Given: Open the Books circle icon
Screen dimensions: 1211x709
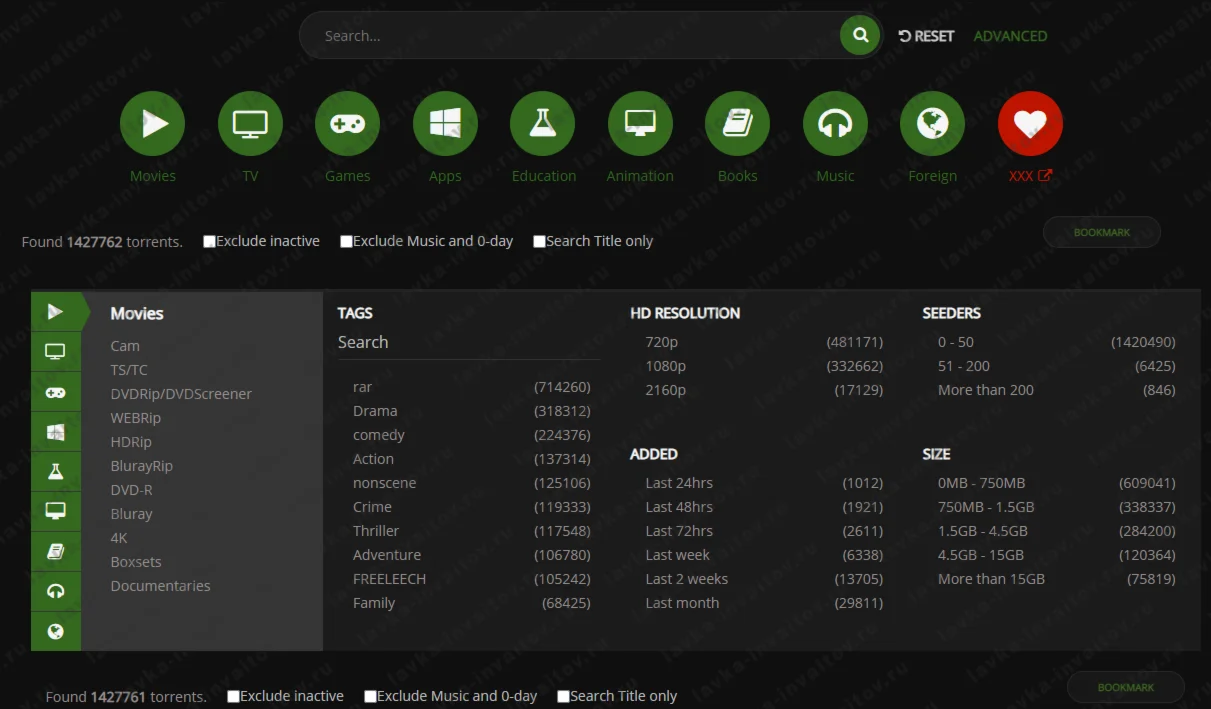Looking at the screenshot, I should 737,124.
